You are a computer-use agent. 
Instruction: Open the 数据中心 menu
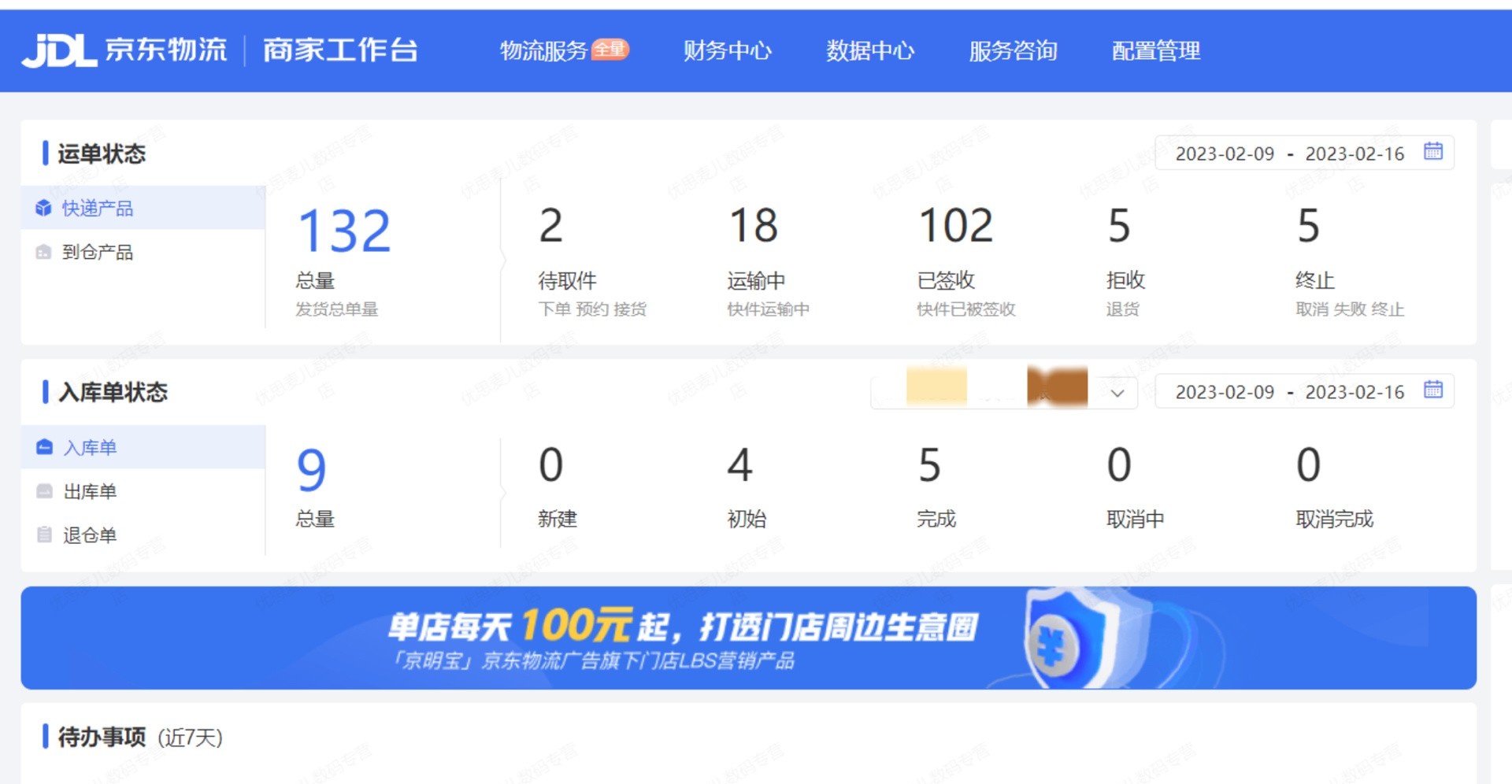coord(870,50)
